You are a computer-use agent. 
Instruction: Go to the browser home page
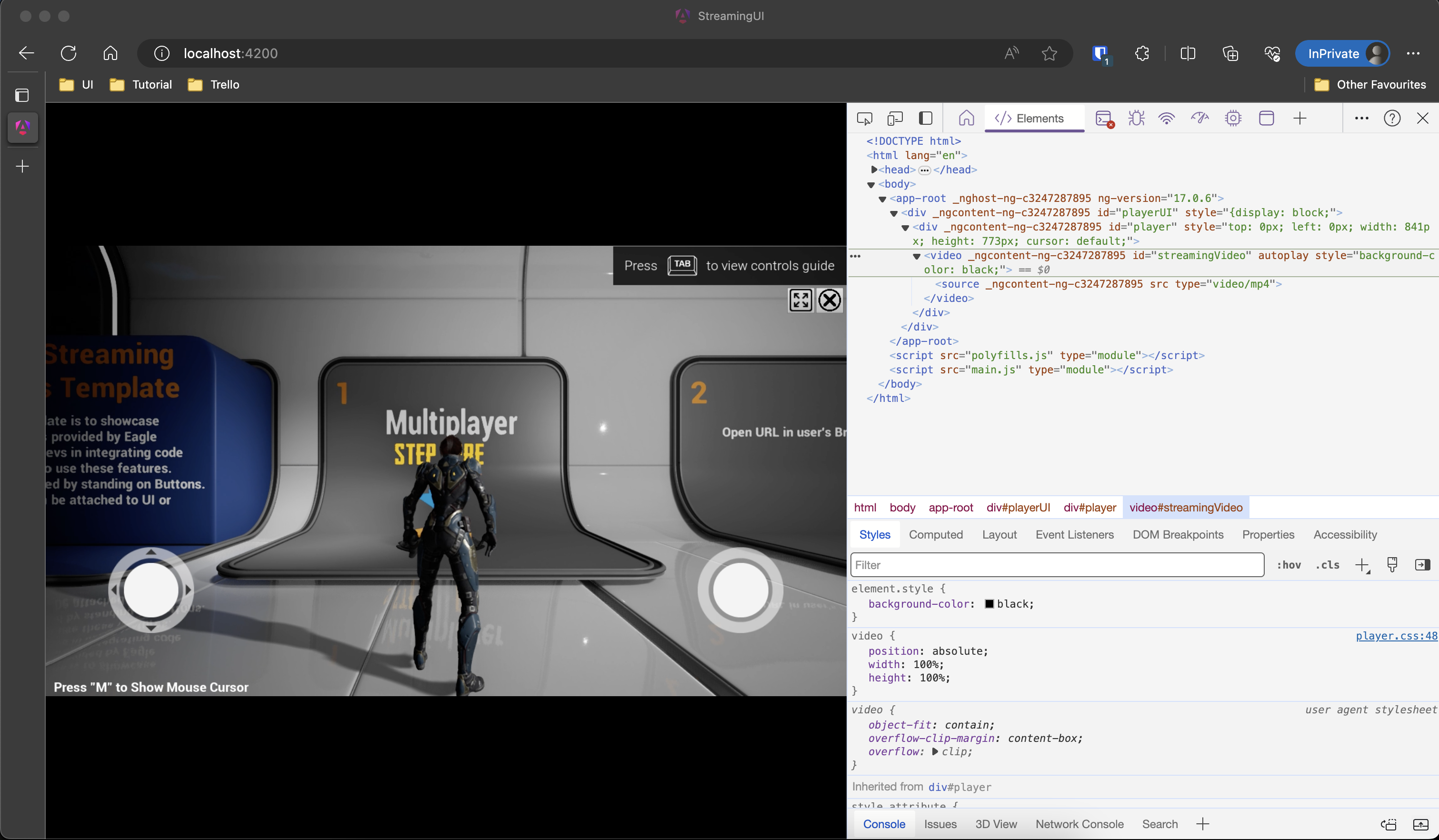coord(110,53)
